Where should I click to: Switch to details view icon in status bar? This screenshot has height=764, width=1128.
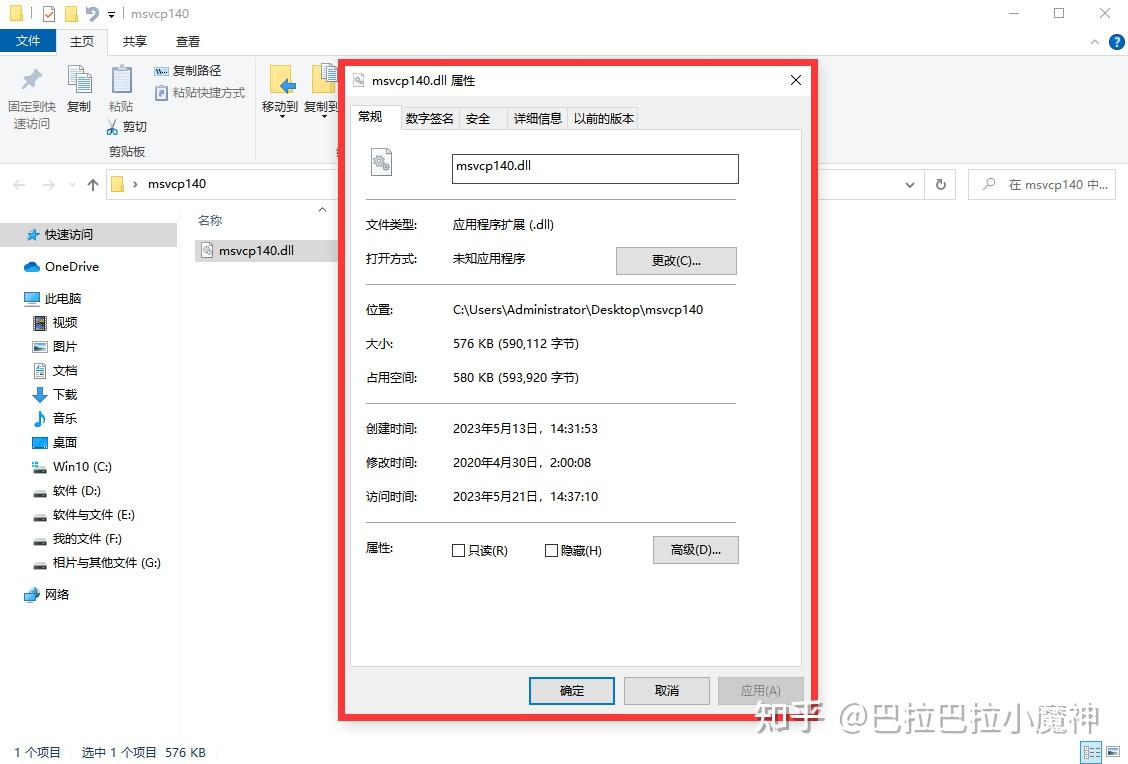tap(1091, 752)
